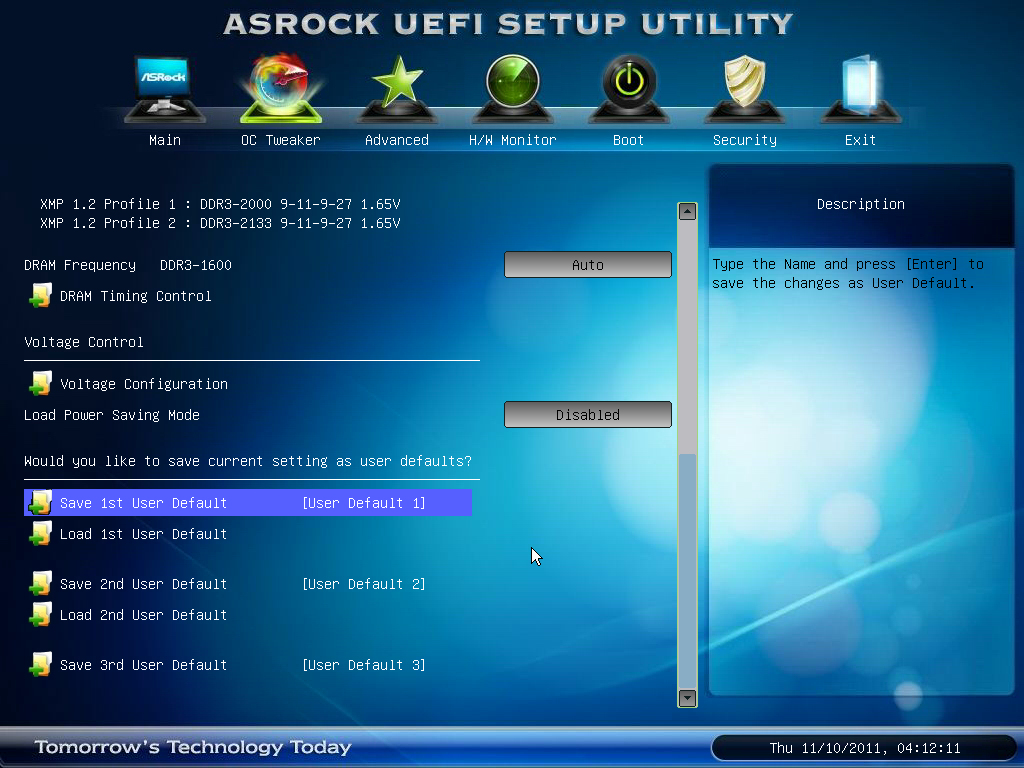Viewport: 1024px width, 768px height.
Task: Switch to the Exit tab label
Action: click(x=860, y=140)
